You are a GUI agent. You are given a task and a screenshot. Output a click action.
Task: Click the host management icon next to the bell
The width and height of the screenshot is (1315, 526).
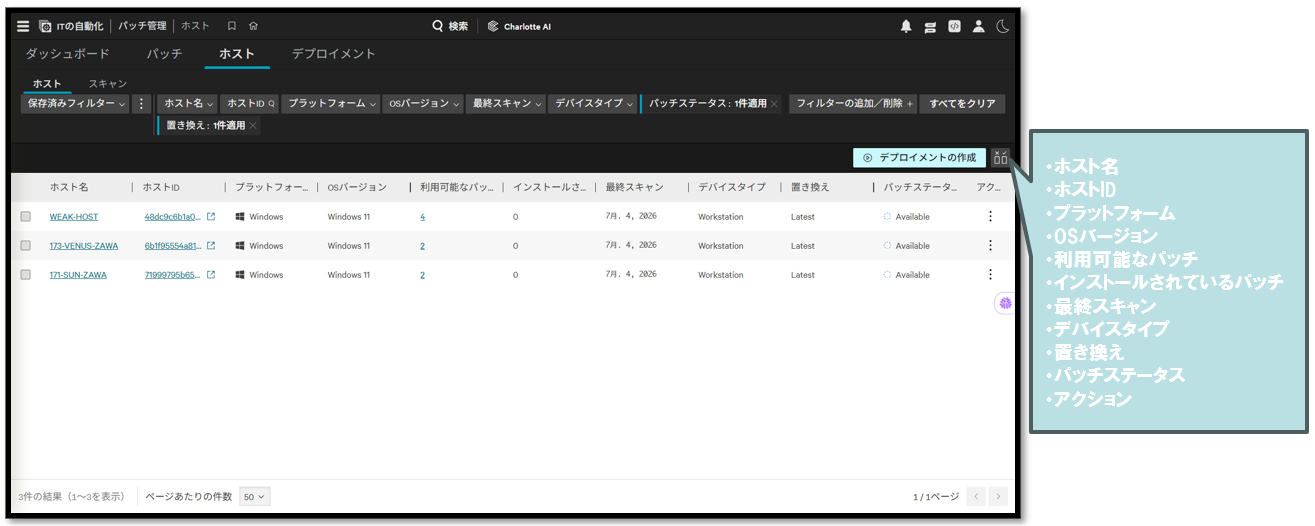(930, 27)
